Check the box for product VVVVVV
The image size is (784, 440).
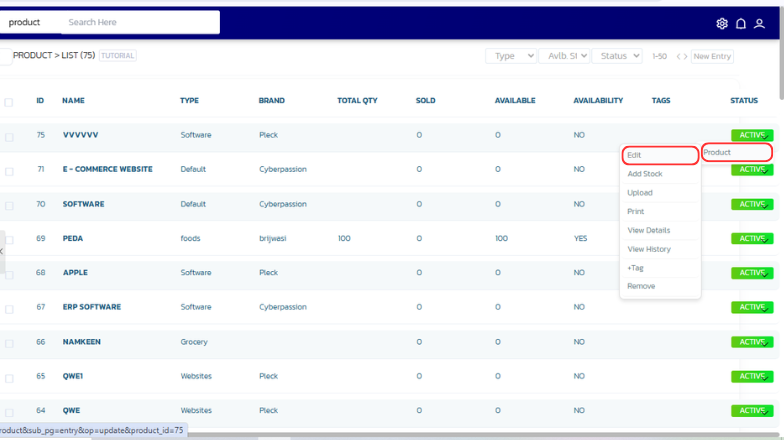[9, 136]
